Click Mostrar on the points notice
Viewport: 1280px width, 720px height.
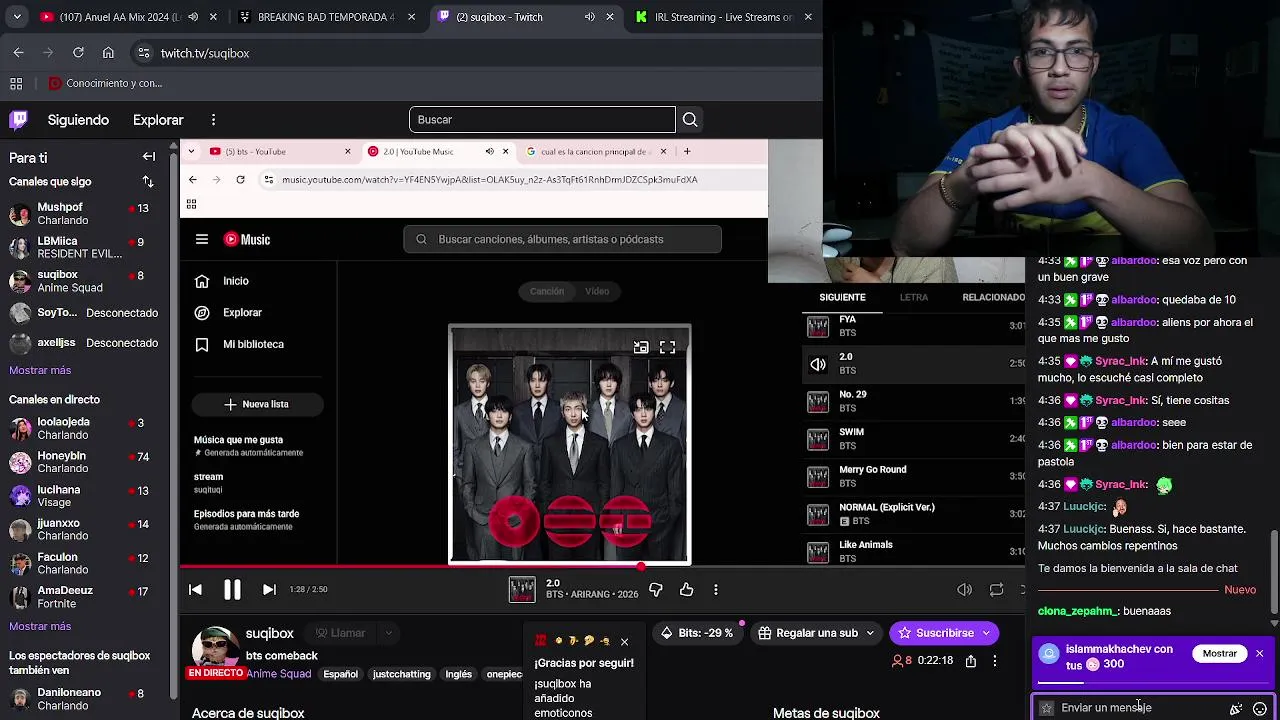tap(1219, 654)
